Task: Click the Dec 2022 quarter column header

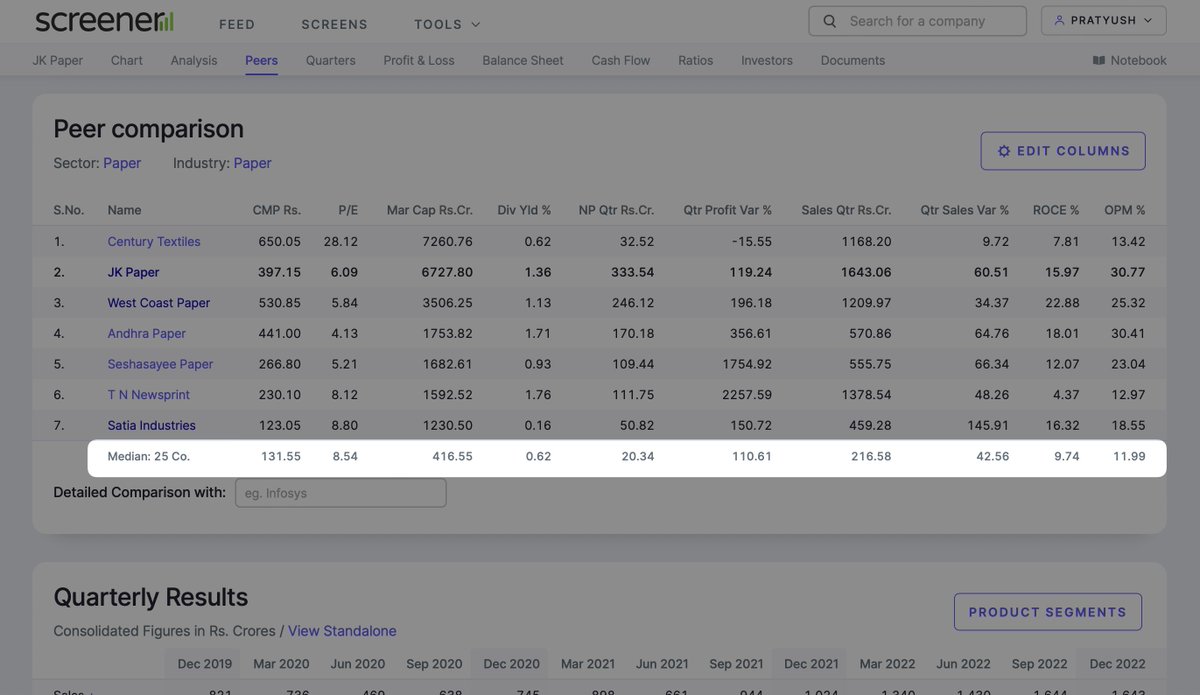Action: [x=1118, y=664]
